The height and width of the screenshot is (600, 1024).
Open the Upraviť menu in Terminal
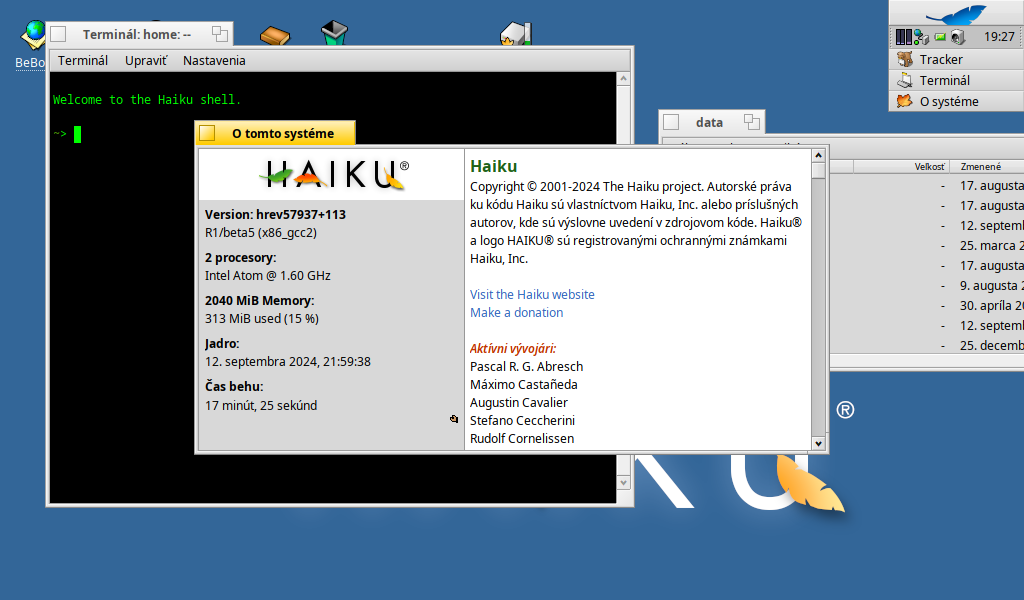coord(146,61)
